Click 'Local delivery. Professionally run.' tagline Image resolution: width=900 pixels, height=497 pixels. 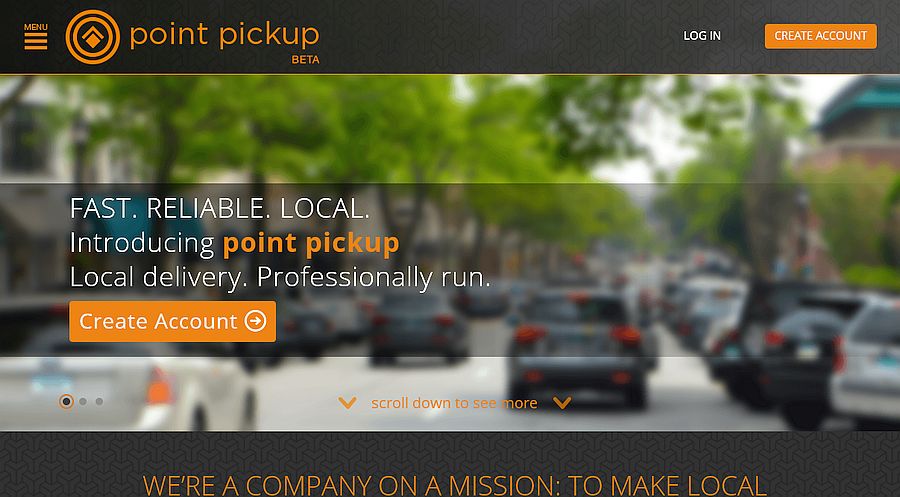pos(280,278)
